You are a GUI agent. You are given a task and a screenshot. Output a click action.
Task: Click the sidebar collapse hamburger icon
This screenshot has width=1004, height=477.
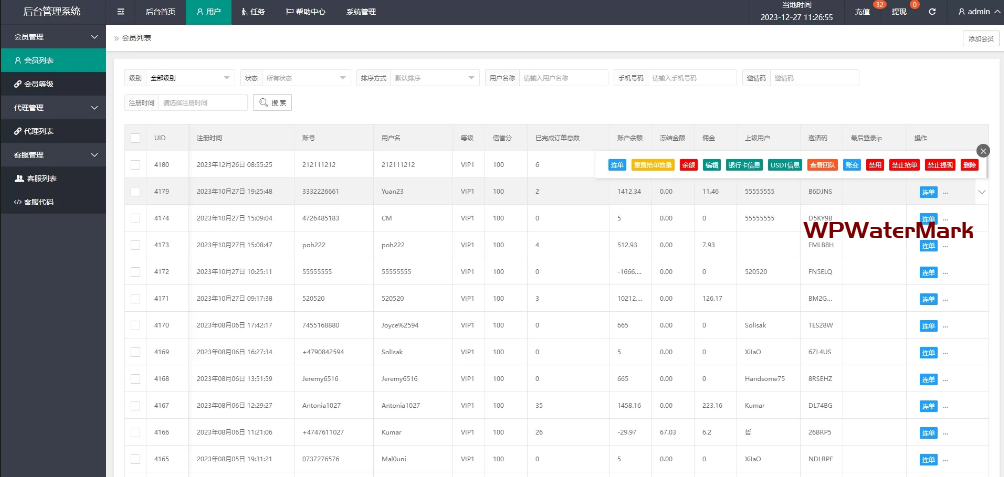pyautogui.click(x=121, y=12)
